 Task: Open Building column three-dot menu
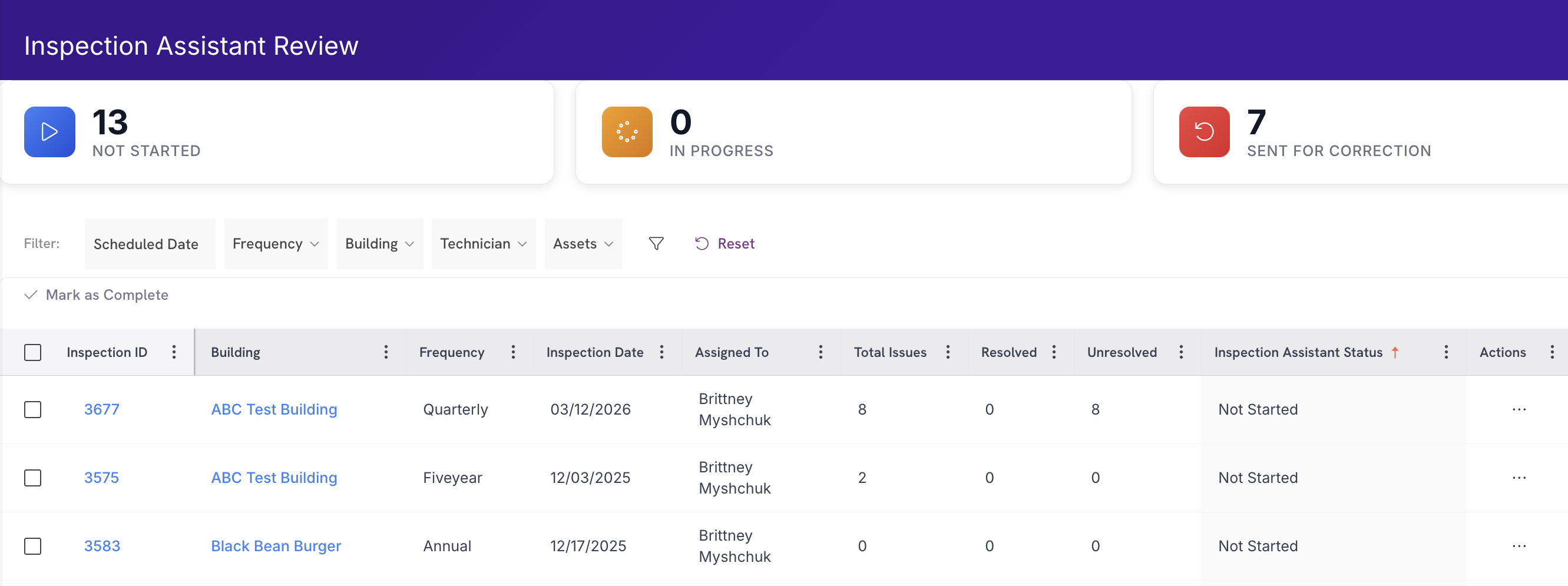pyautogui.click(x=386, y=352)
